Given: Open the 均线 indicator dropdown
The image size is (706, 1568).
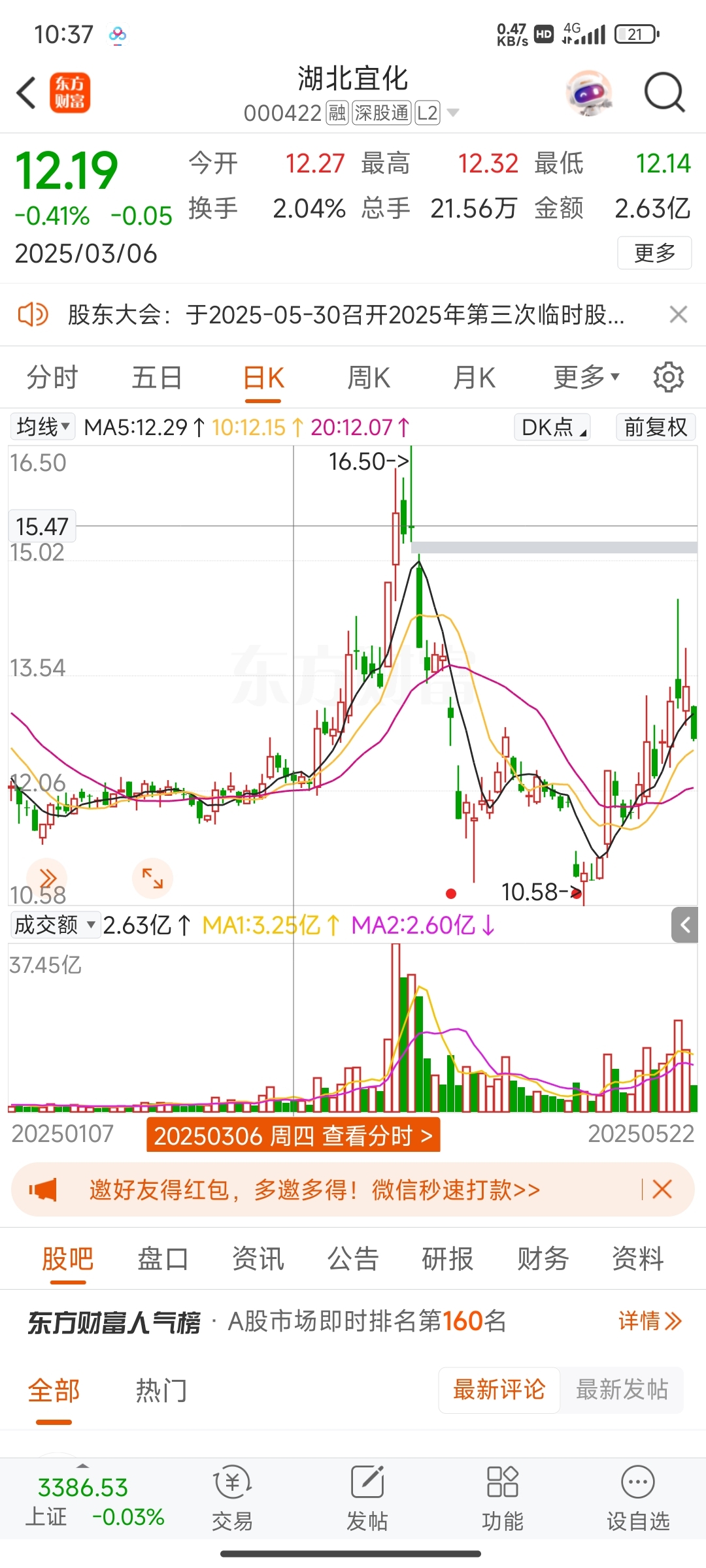Looking at the screenshot, I should point(42,427).
